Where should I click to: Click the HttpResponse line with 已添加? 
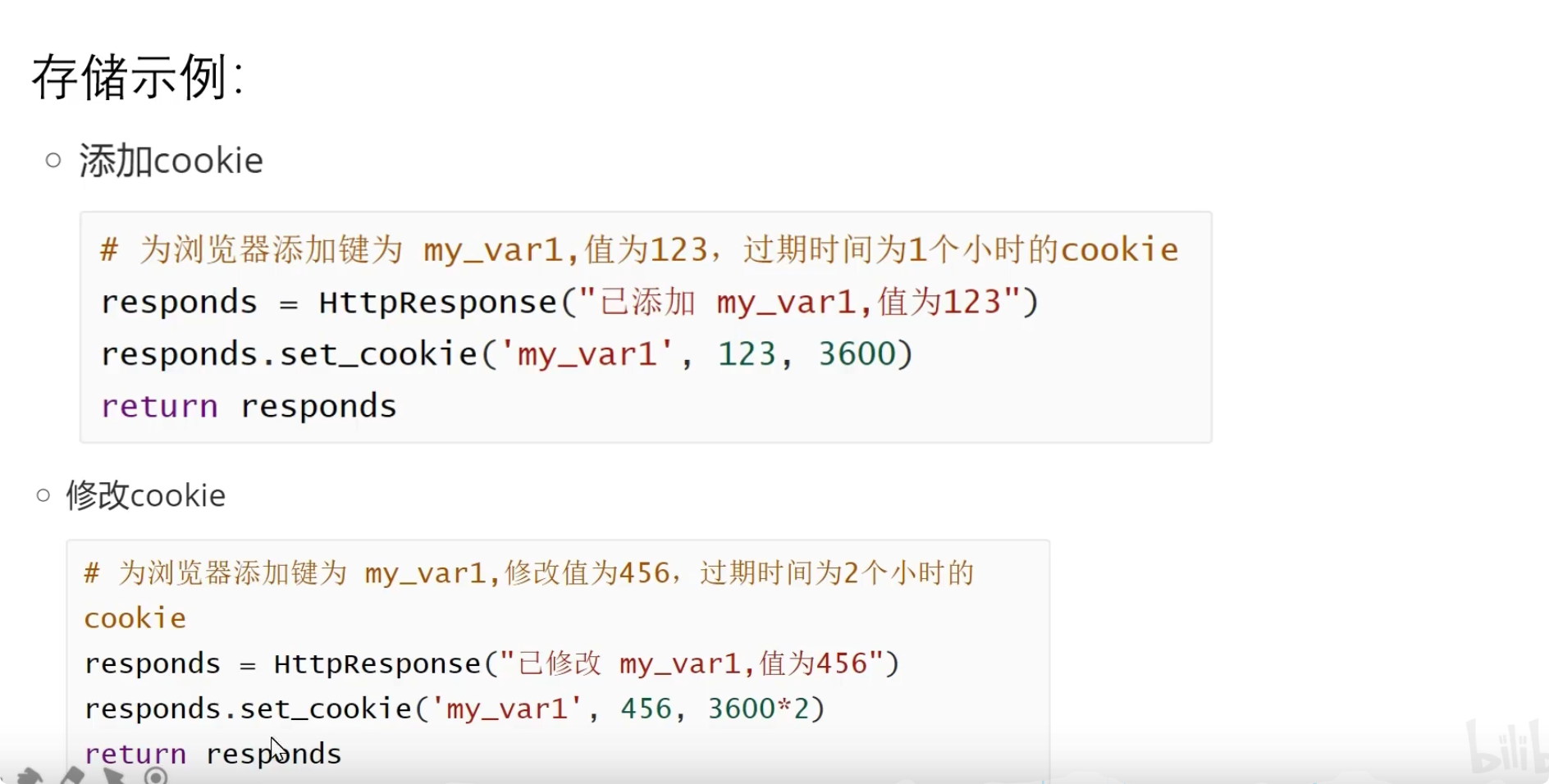point(570,303)
